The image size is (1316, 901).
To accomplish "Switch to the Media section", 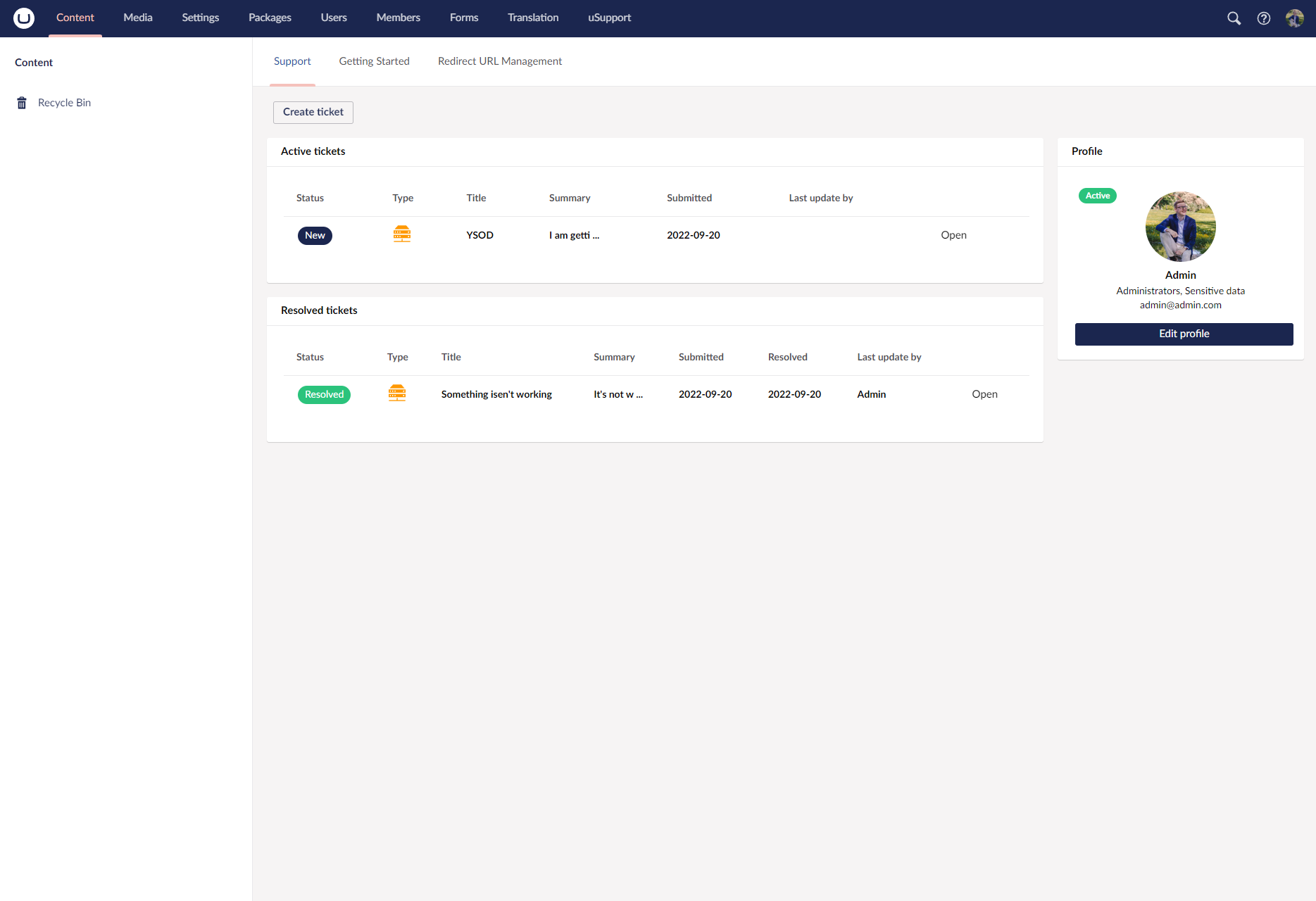I will 138,18.
